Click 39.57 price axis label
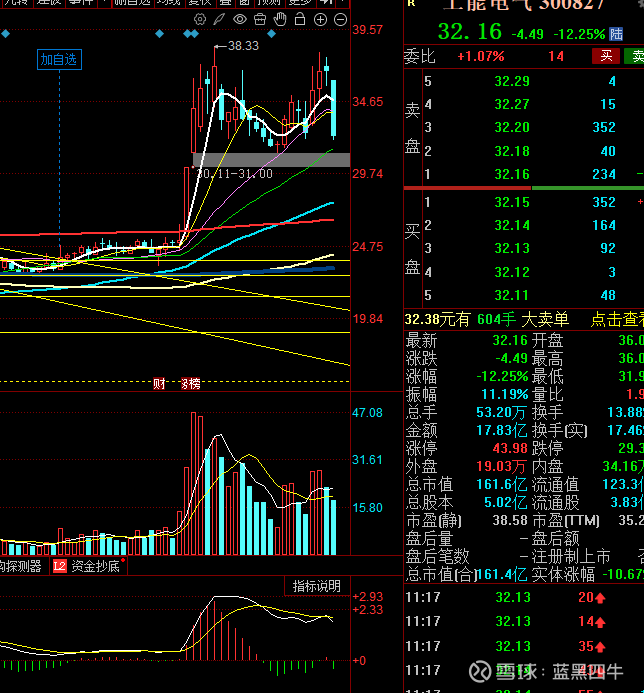Image resolution: width=644 pixels, height=693 pixels. [x=368, y=30]
